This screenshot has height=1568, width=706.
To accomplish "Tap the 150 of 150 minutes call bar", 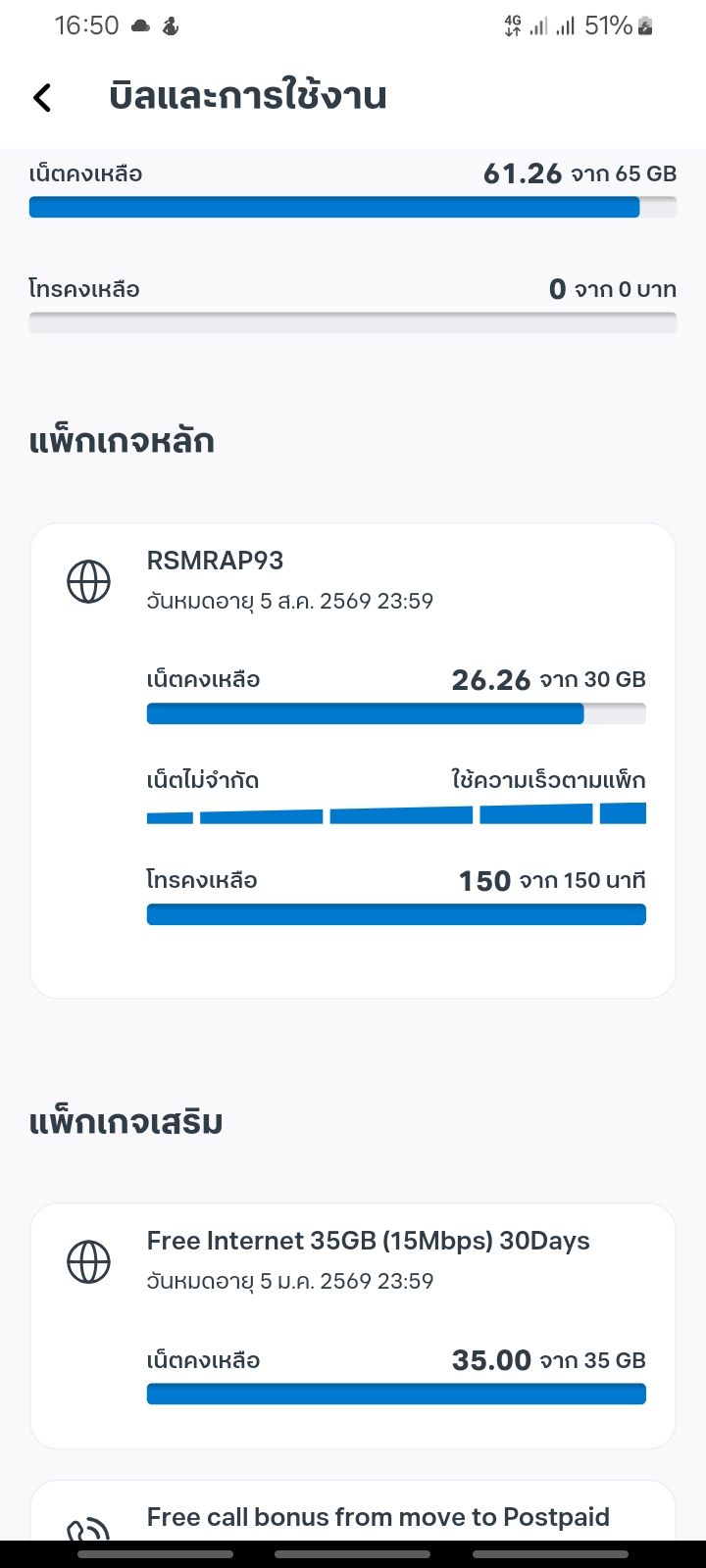I will [396, 914].
